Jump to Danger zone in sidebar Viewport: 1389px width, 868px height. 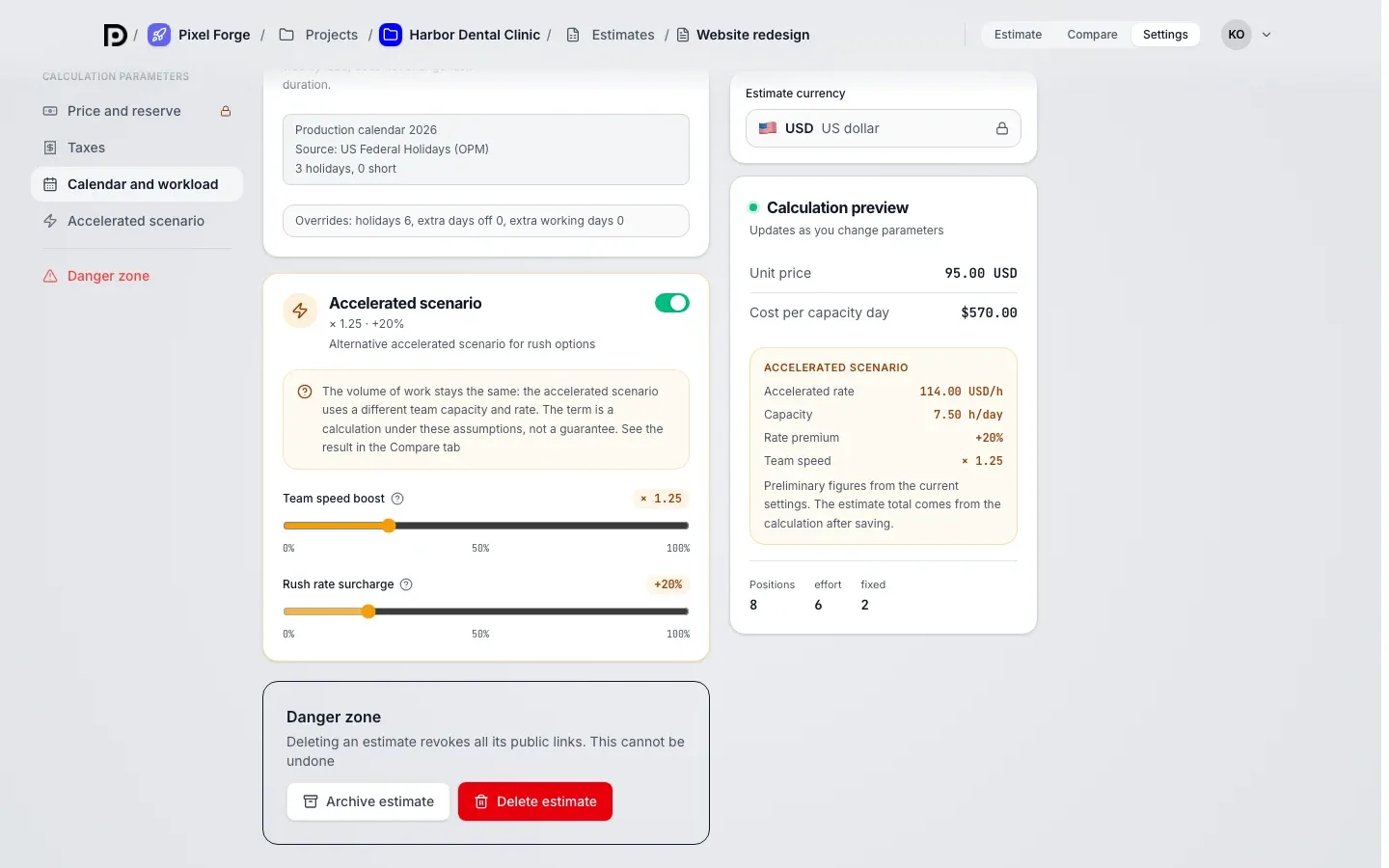[x=137, y=276]
